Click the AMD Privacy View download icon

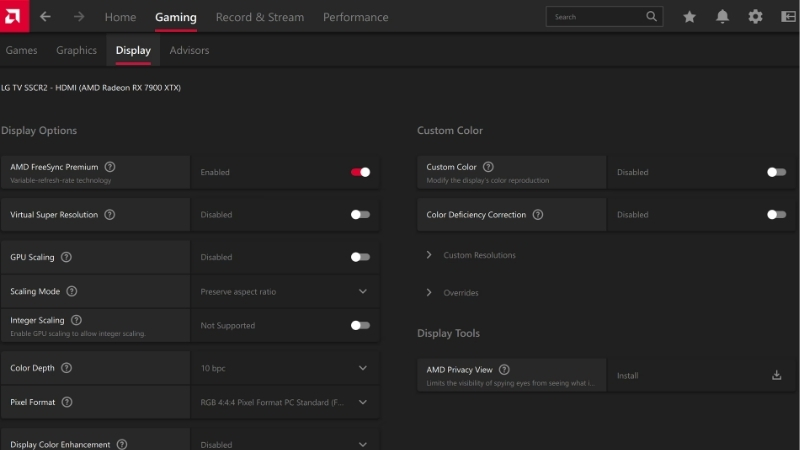(777, 376)
